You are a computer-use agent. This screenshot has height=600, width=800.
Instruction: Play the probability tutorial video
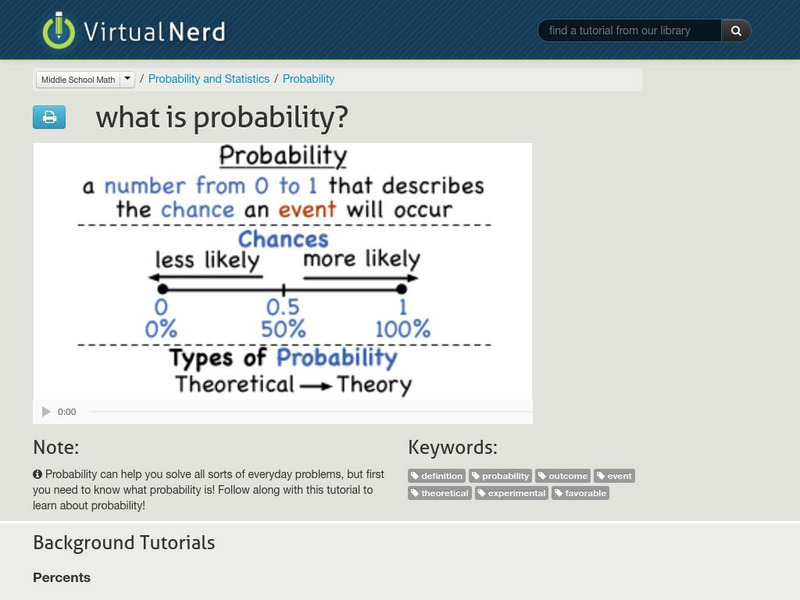45,409
